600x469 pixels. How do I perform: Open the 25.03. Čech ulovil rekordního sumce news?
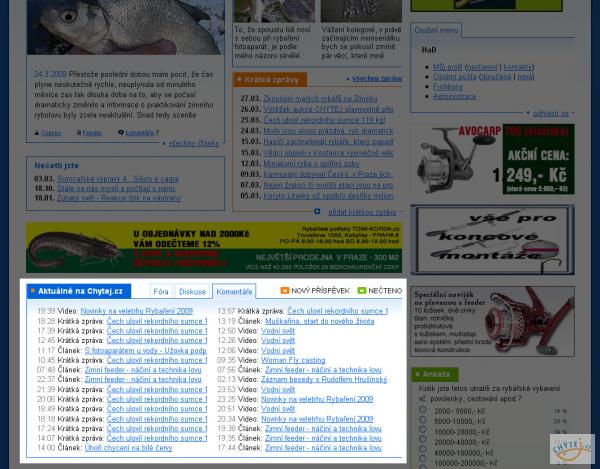pos(324,120)
